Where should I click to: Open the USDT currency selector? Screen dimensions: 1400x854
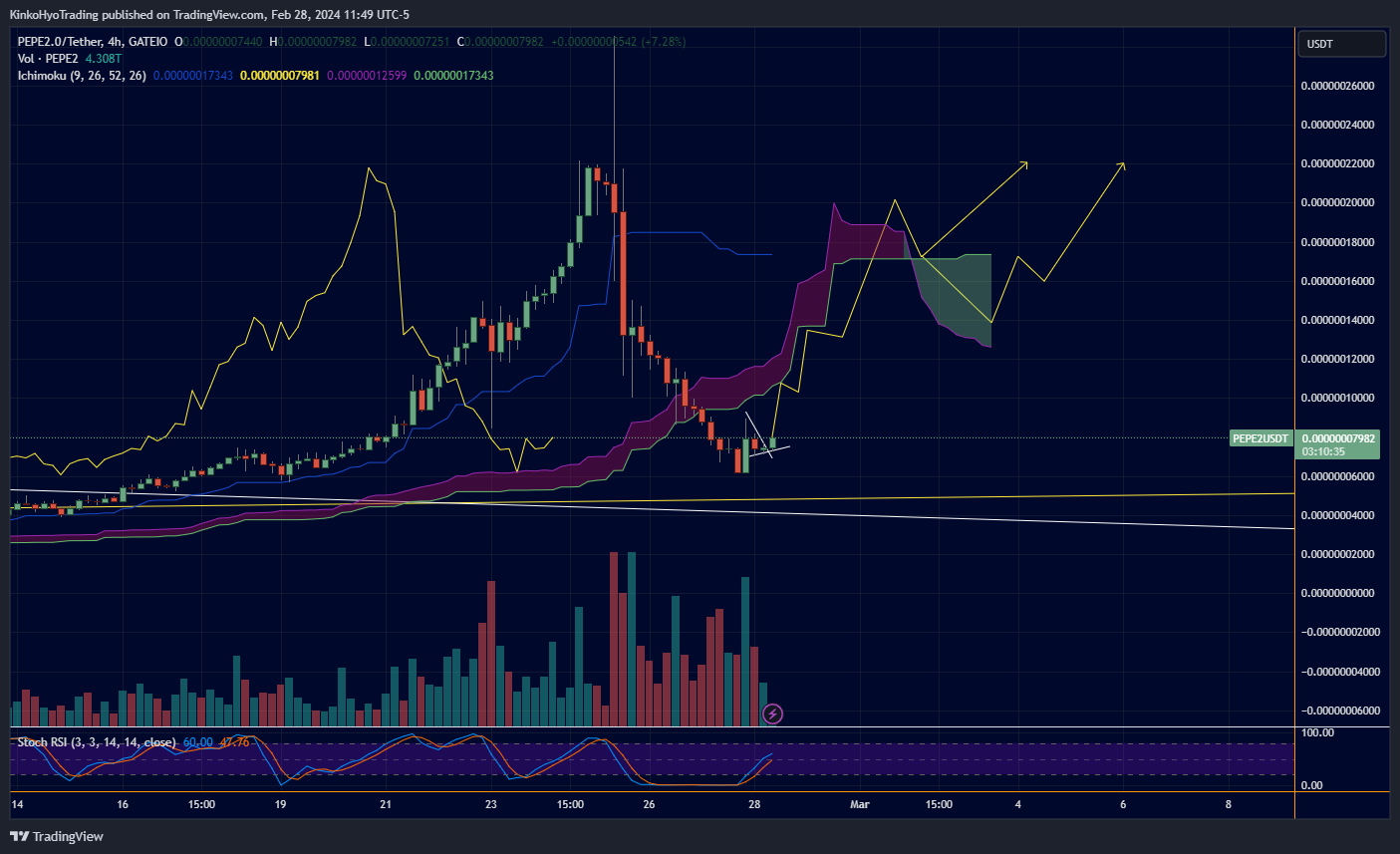(x=1341, y=44)
